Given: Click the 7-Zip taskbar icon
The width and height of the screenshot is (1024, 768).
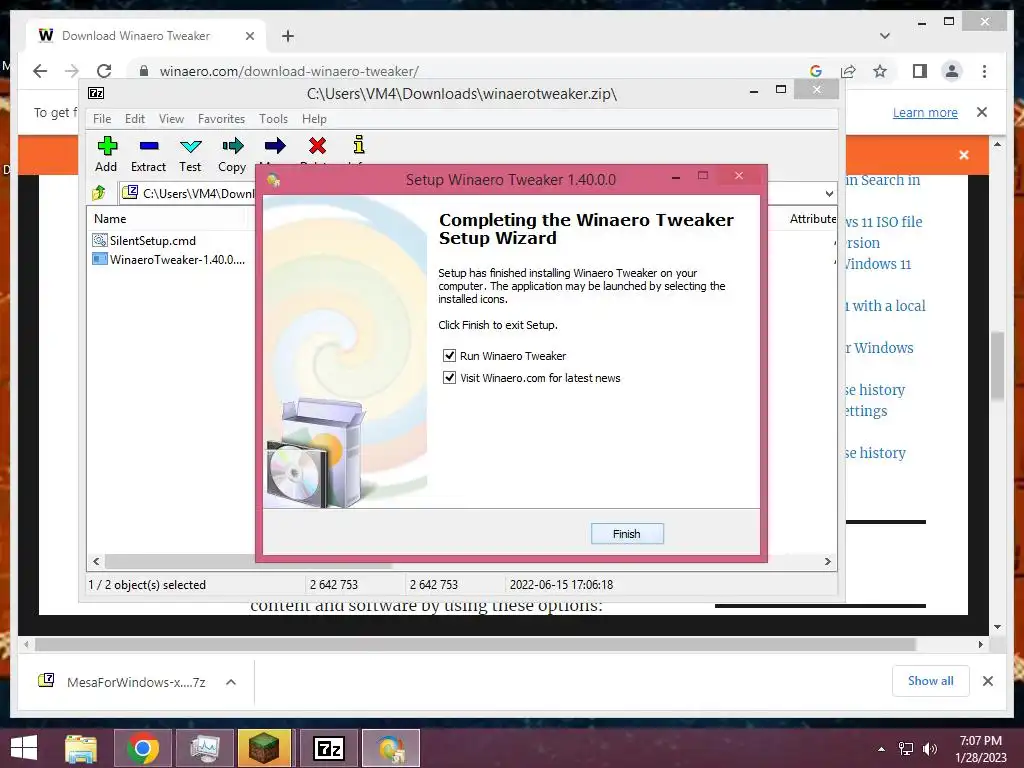Looking at the screenshot, I should coord(328,748).
